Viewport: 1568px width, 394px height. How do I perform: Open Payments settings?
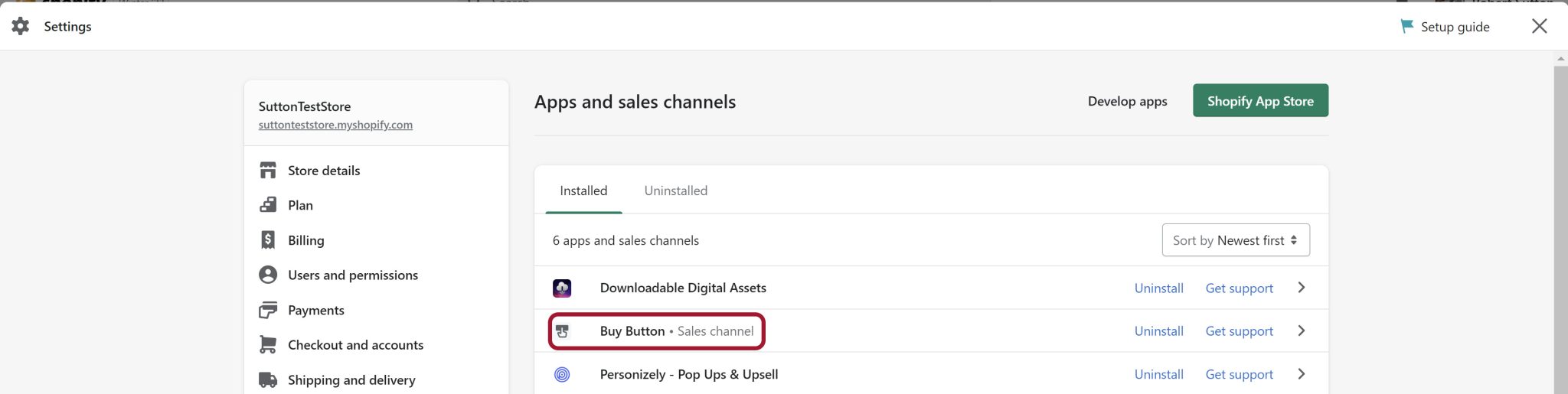coord(316,310)
